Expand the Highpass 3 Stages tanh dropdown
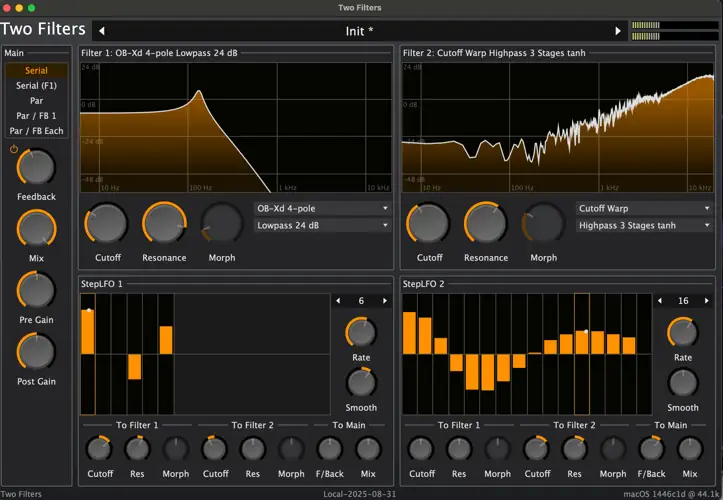The height and width of the screenshot is (500, 723). (x=643, y=226)
